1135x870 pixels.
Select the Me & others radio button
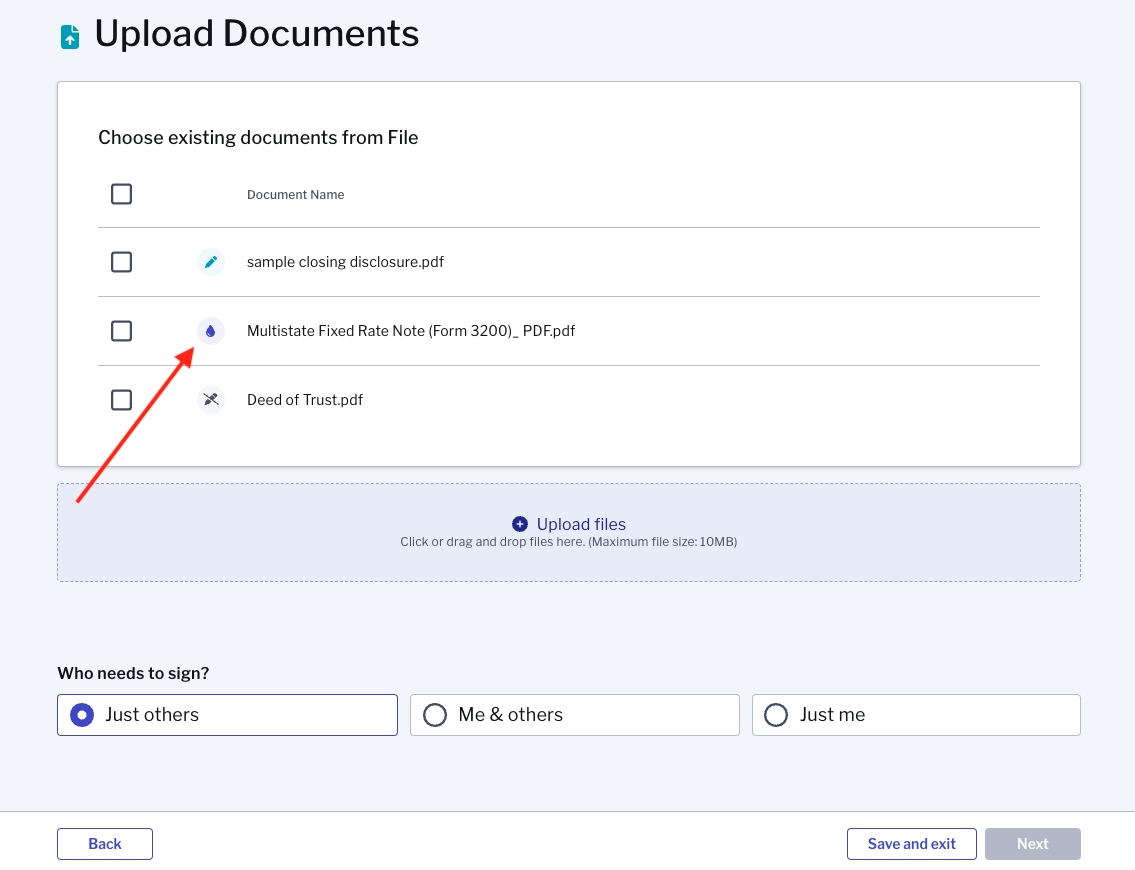[435, 715]
